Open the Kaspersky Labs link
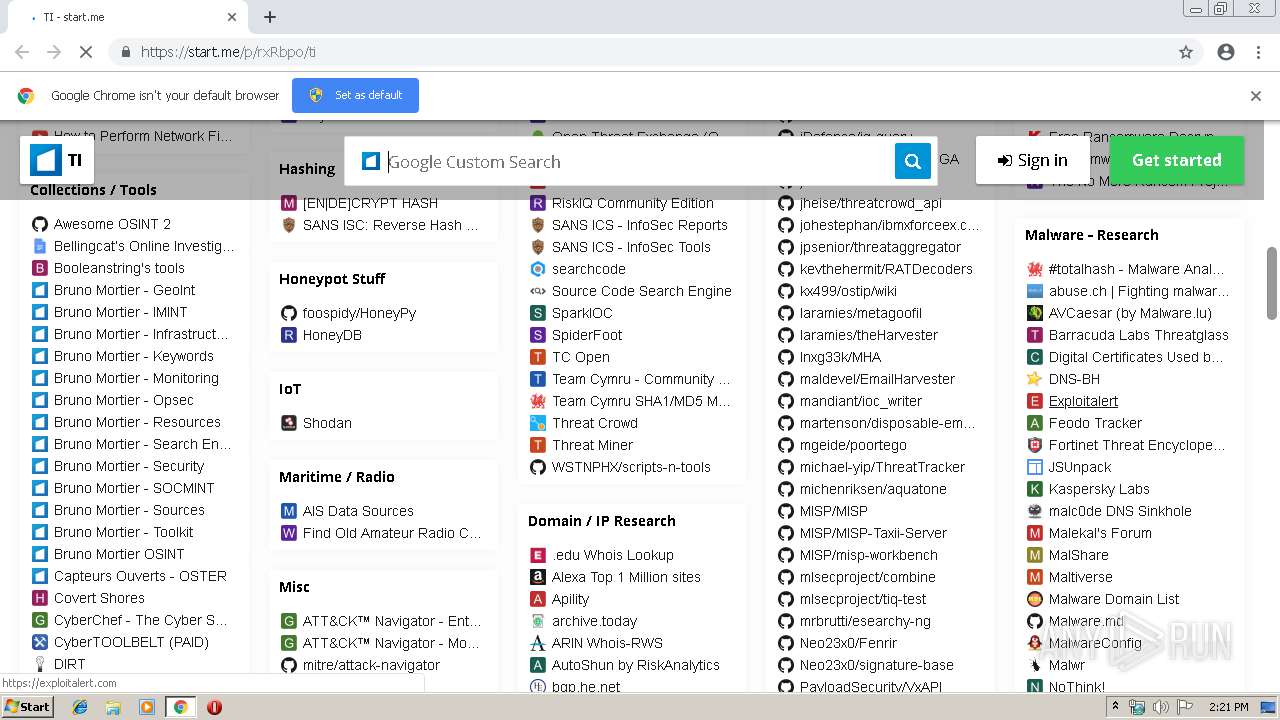 (1099, 489)
